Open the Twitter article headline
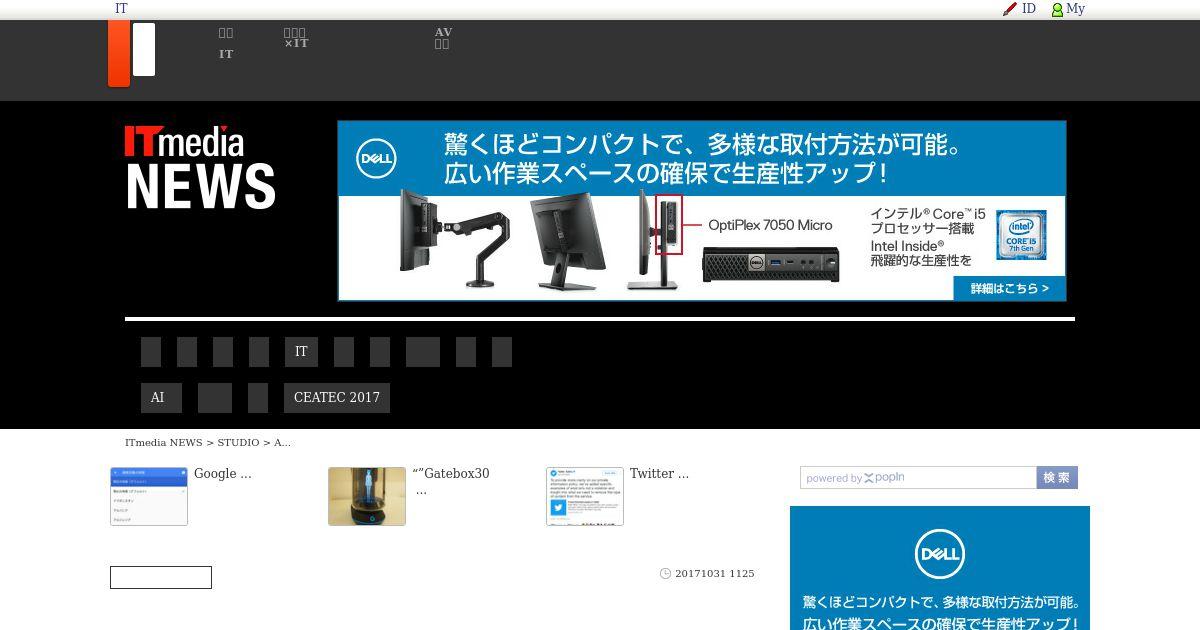Image resolution: width=1200 pixels, height=630 pixels. coord(659,474)
